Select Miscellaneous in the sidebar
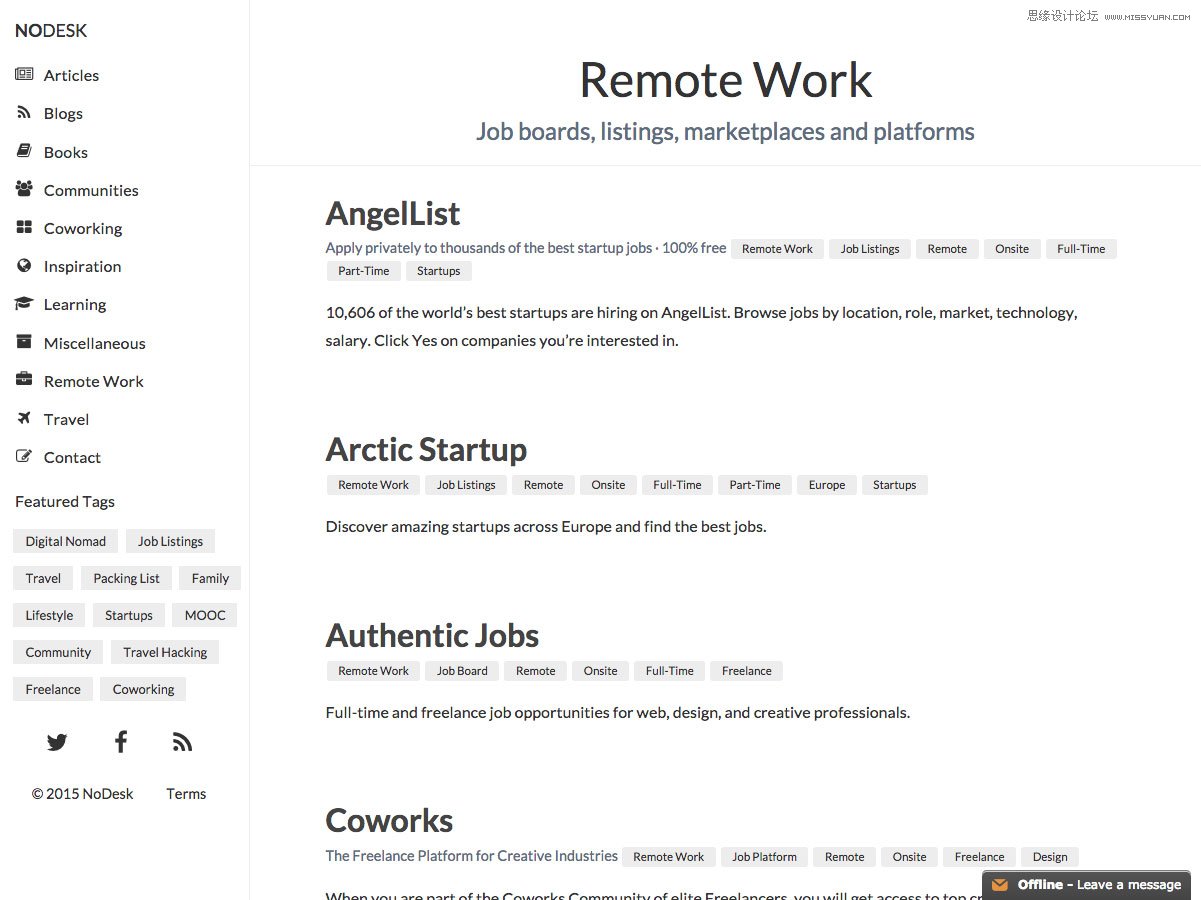The width and height of the screenshot is (1201, 900). [95, 343]
